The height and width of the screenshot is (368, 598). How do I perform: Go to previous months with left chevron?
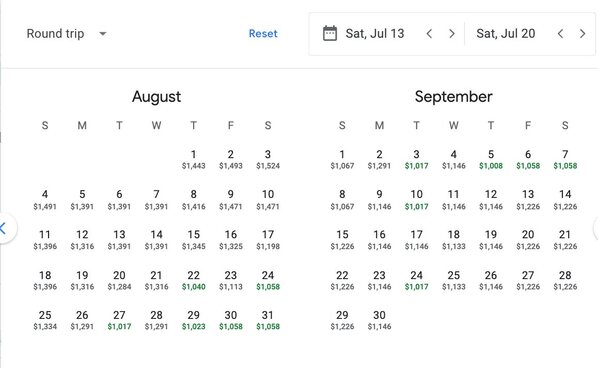[x=4, y=228]
